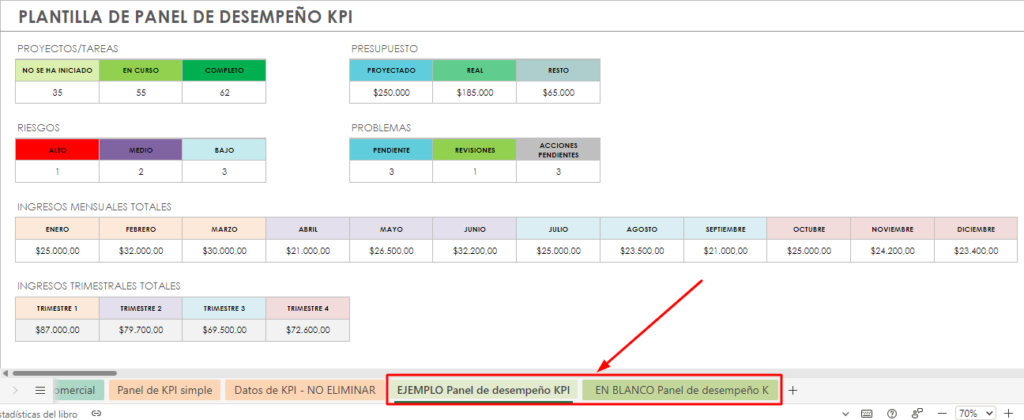Screen dimensions: 1024x420
Task: Click the cell with value 62
Action: (x=224, y=93)
